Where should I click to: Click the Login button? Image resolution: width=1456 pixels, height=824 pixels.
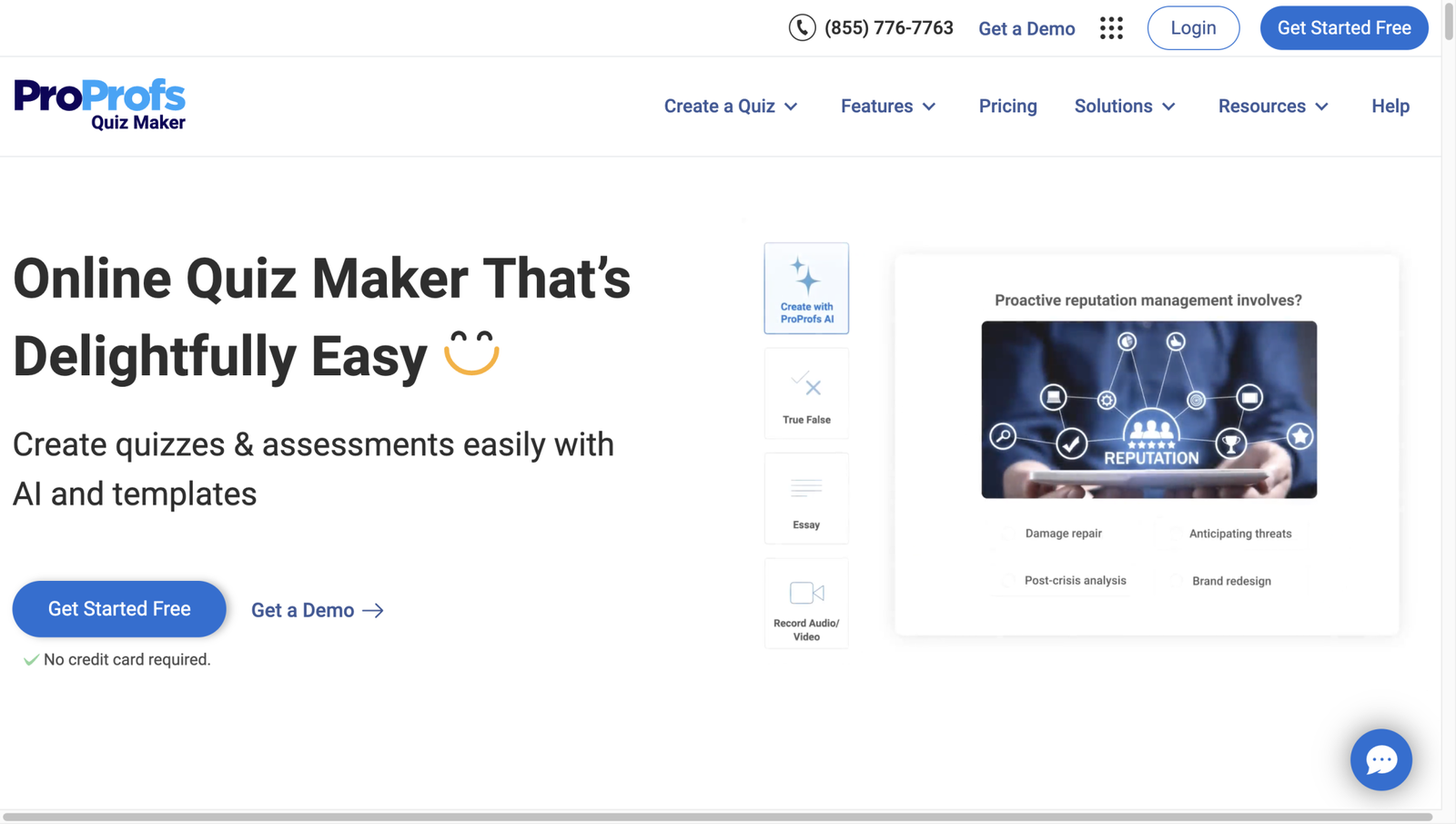(x=1193, y=28)
